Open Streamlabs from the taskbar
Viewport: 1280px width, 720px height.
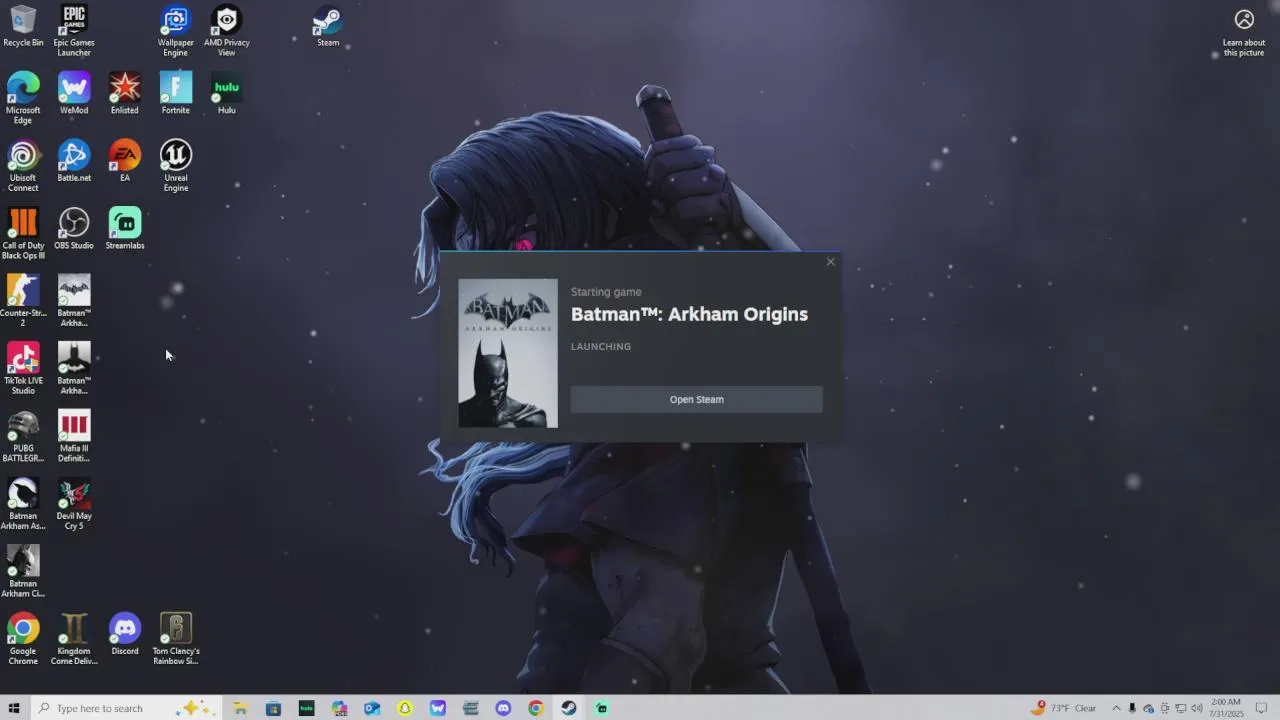point(601,708)
